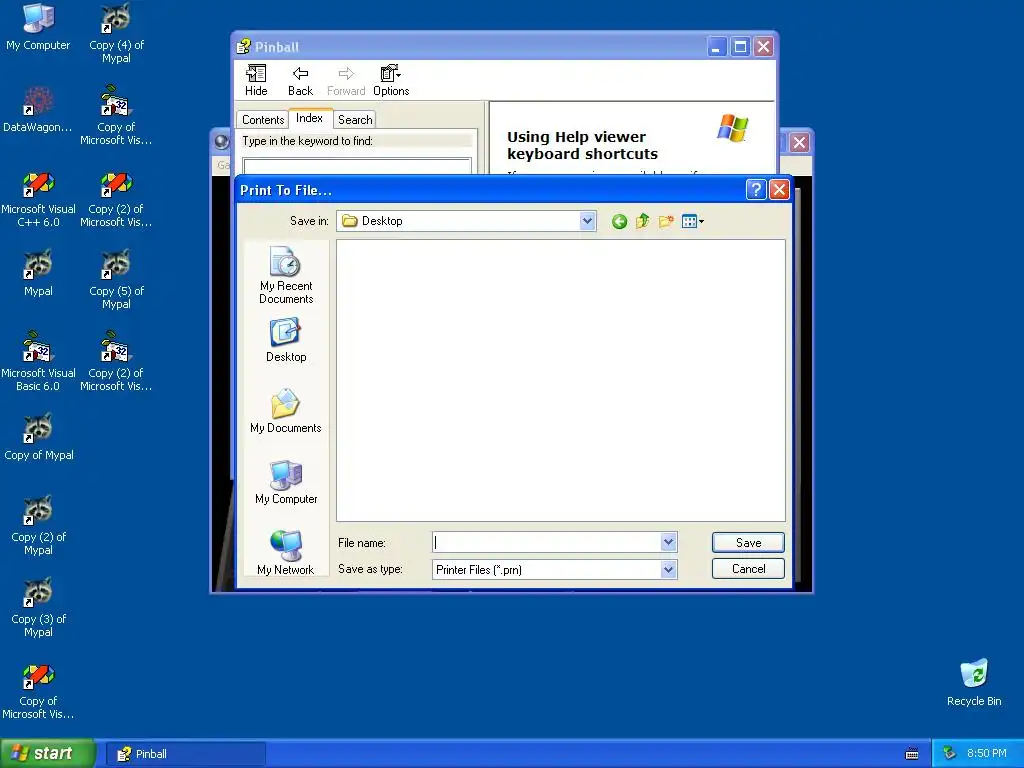This screenshot has height=768, width=1024.
Task: Select My Computer in the places bar
Action: tap(286, 483)
